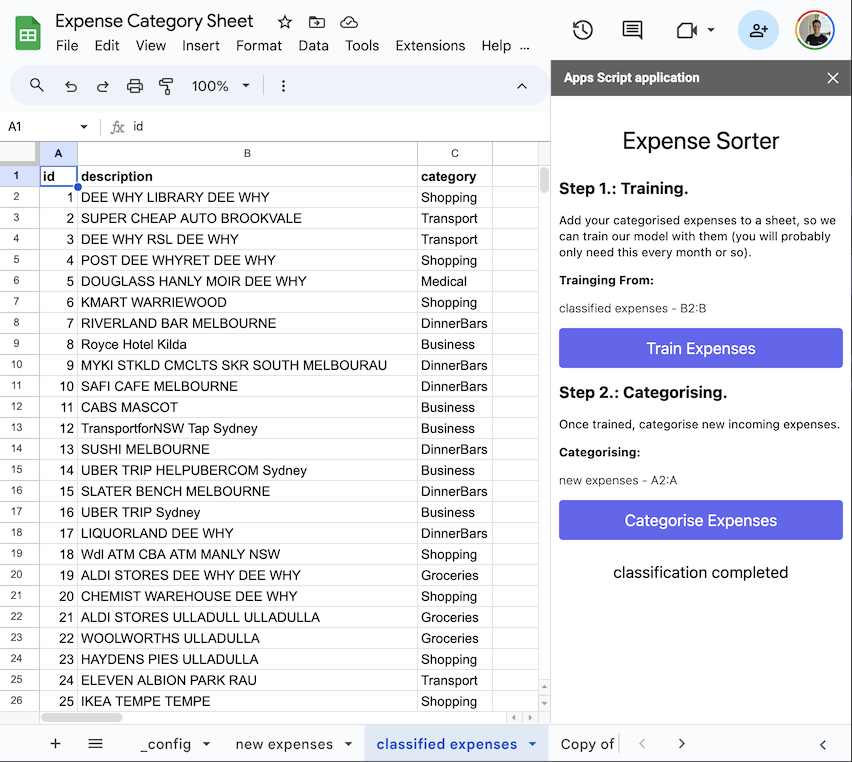Select cell CABS MASCOT
This screenshot has height=762, width=852.
[247, 407]
